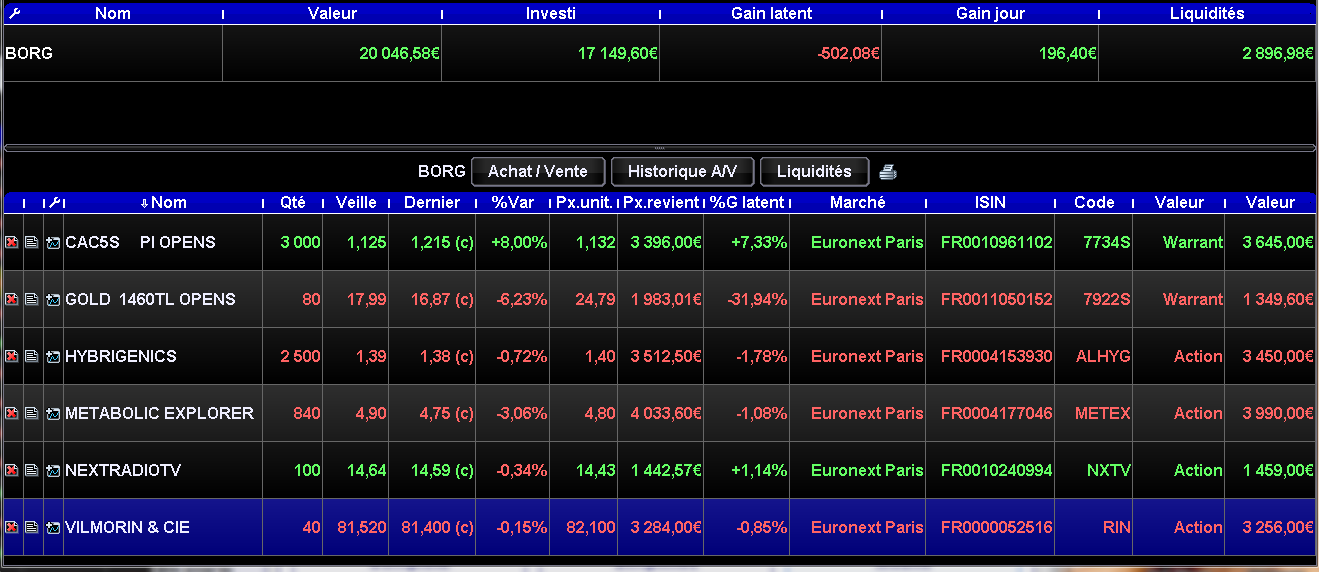Sort by Veille column header
Screen dimensions: 1319x572
coord(357,202)
